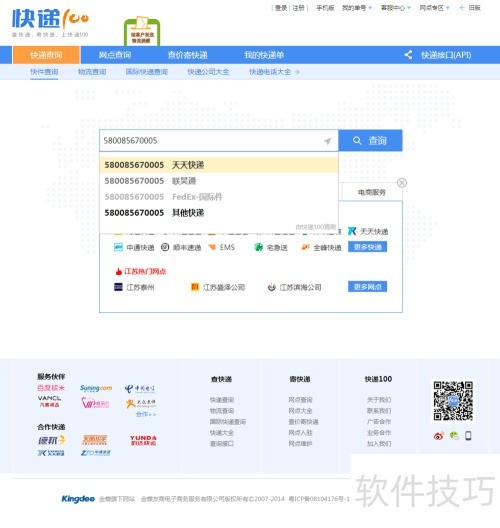Select the 快件查询 sub-navigation tab
This screenshot has width=500, height=528.
click(x=44, y=72)
